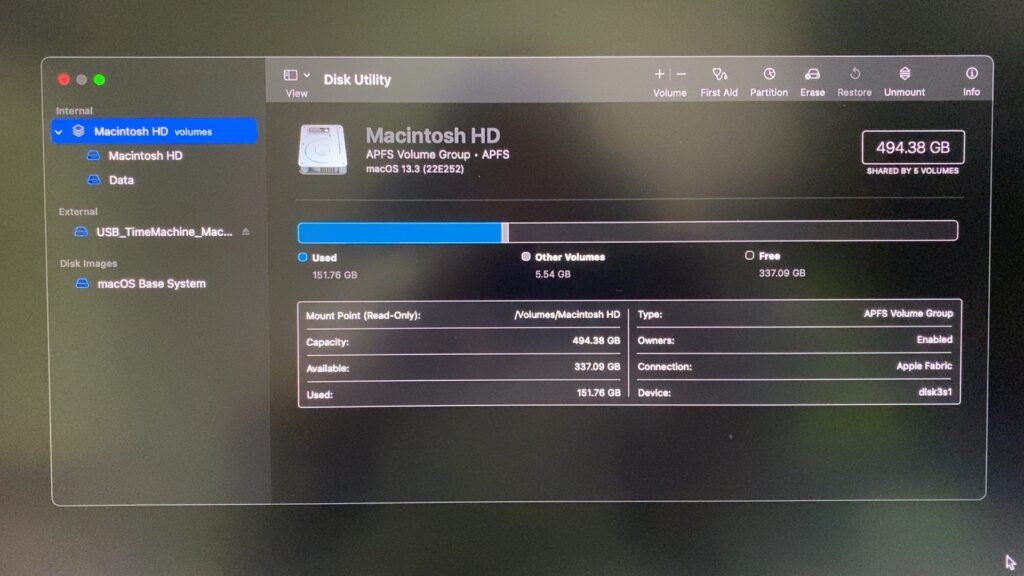Unmount the volume using the Unmount icon
1024x576 pixels.
point(904,73)
